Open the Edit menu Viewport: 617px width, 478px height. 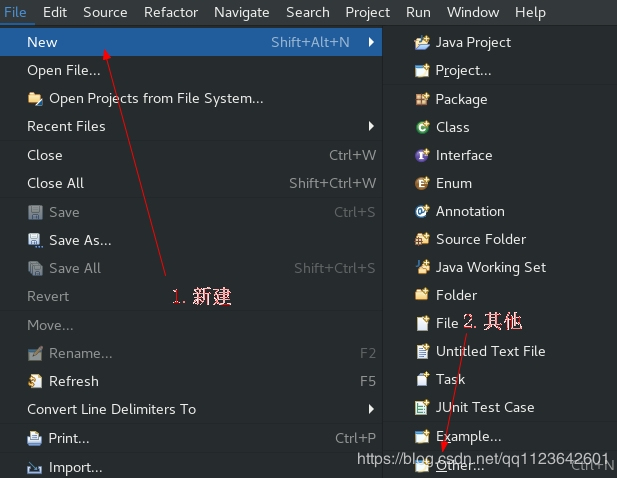click(x=55, y=12)
